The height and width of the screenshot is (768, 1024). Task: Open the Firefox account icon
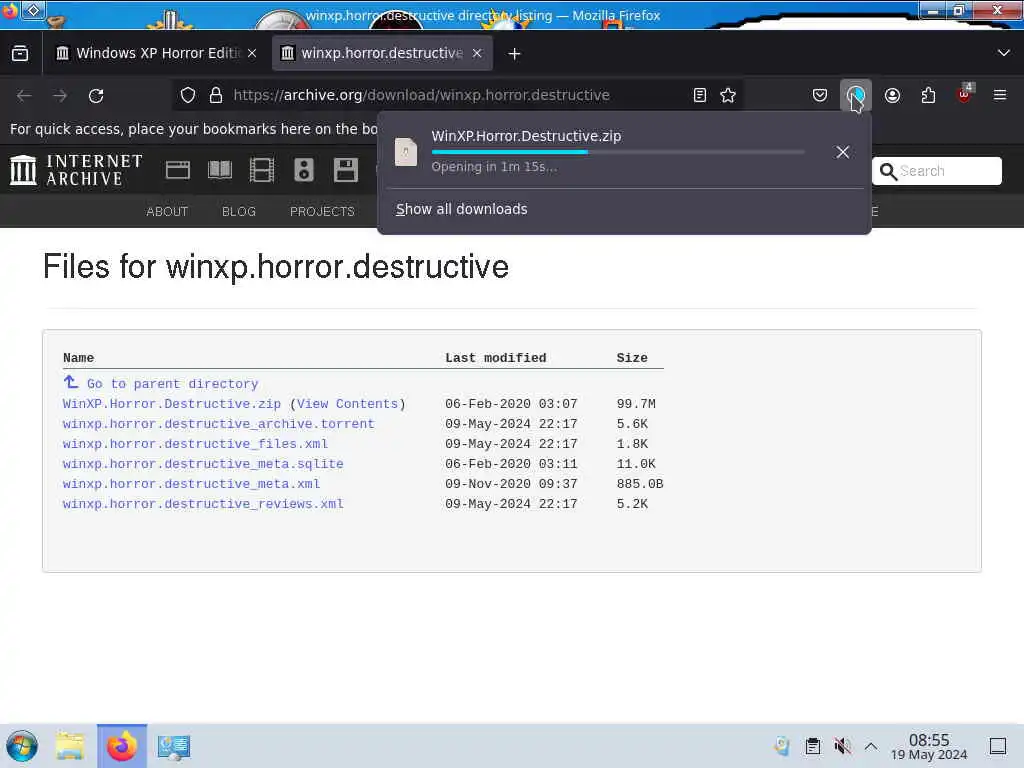click(x=892, y=95)
